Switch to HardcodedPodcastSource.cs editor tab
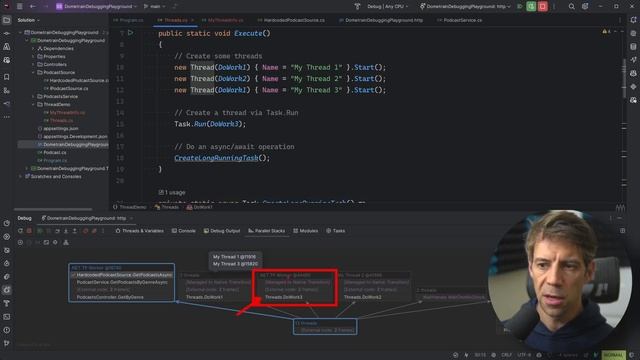 [291, 20]
